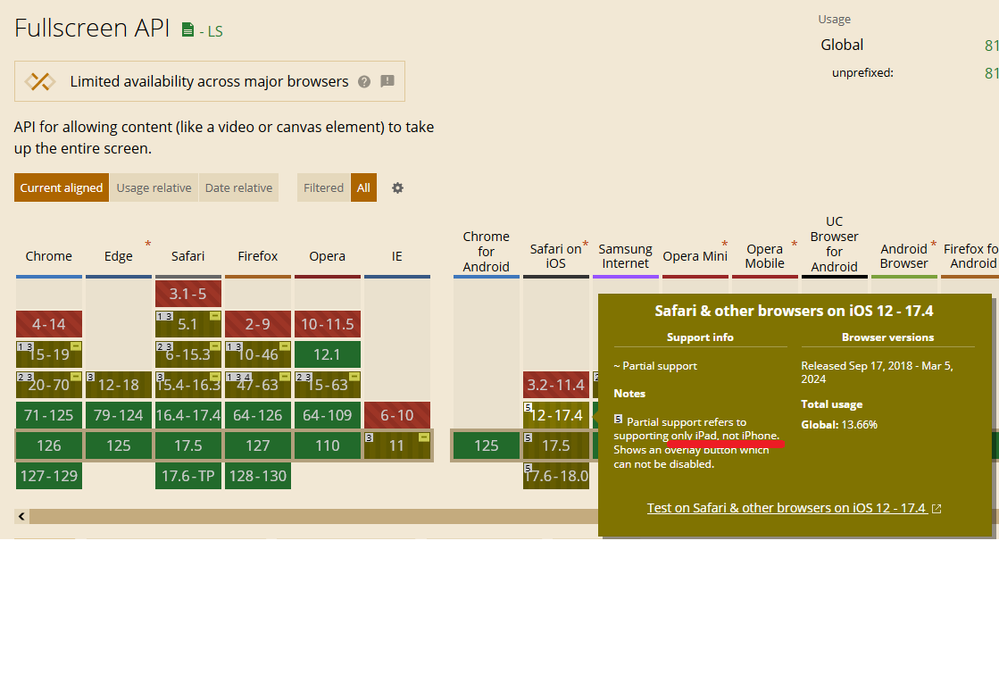The height and width of the screenshot is (674, 999).
Task: Open the LS specification document icon
Action: click(187, 30)
